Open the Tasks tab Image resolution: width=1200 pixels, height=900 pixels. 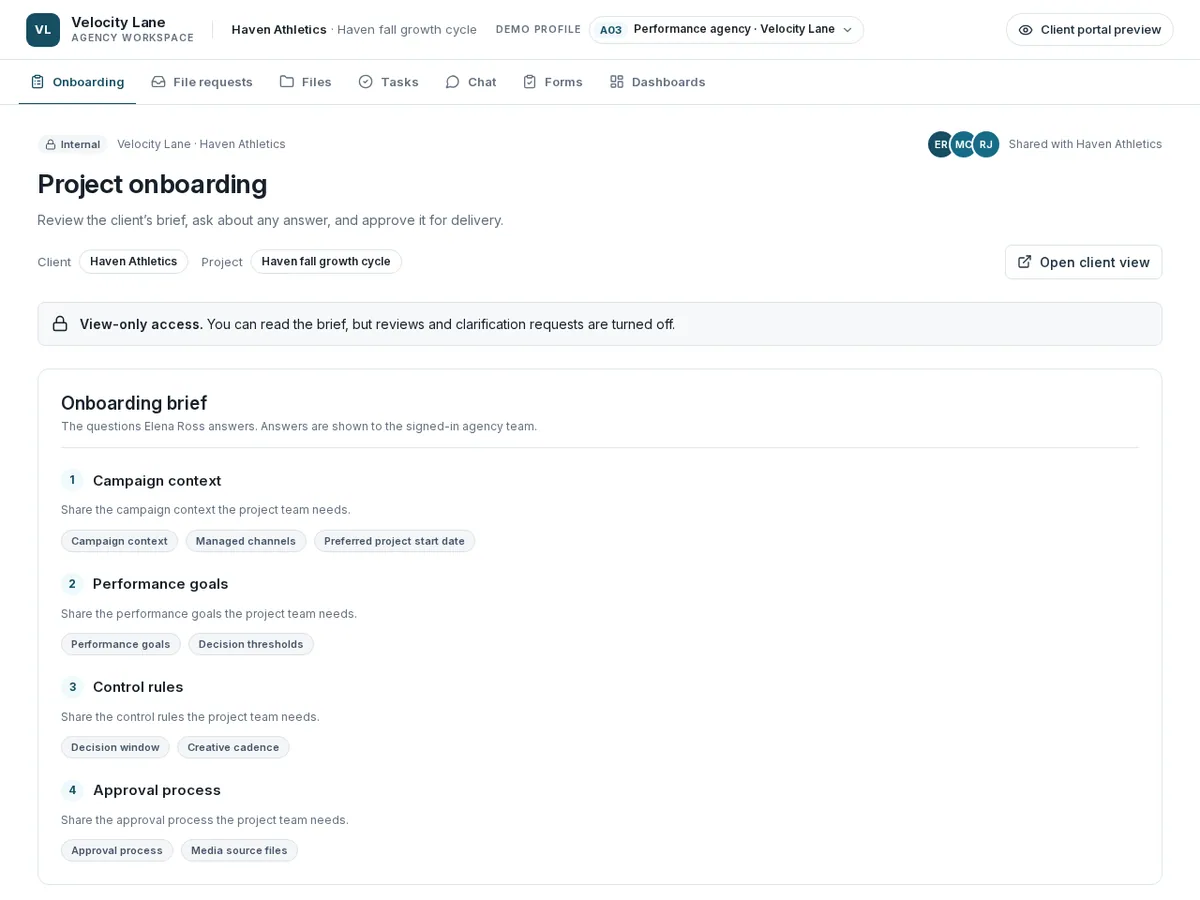(388, 82)
